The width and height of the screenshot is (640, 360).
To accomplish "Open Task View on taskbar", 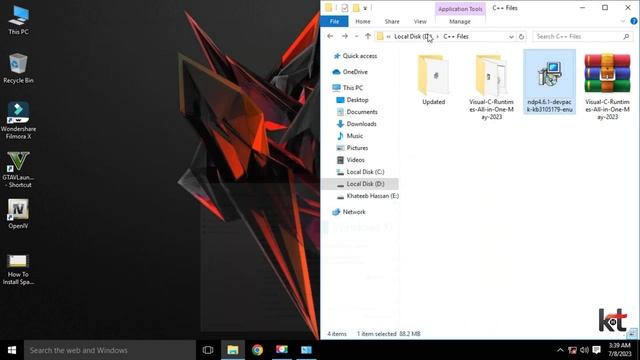I will [208, 350].
